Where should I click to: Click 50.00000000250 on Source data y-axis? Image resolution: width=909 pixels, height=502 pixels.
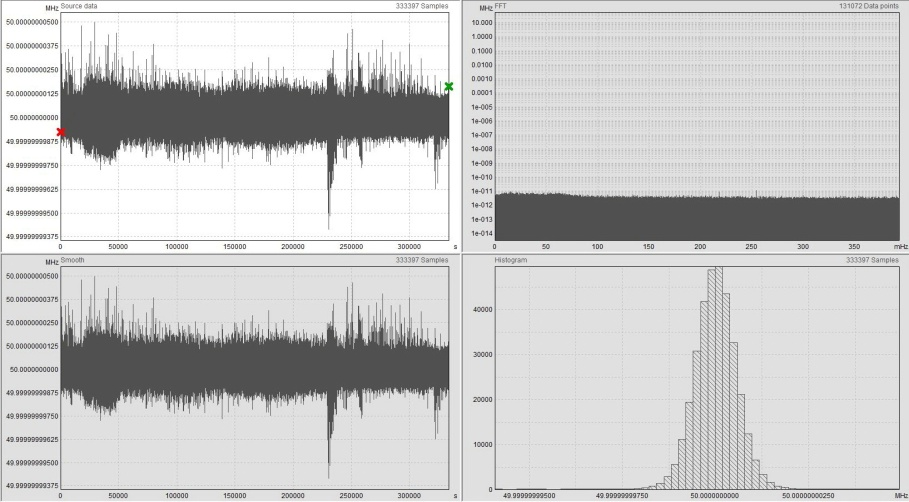pos(32,70)
